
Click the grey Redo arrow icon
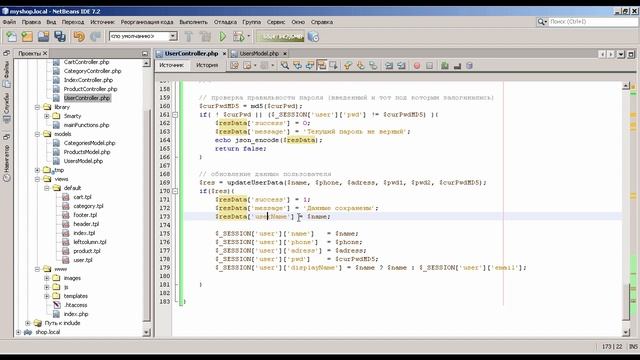click(96, 37)
